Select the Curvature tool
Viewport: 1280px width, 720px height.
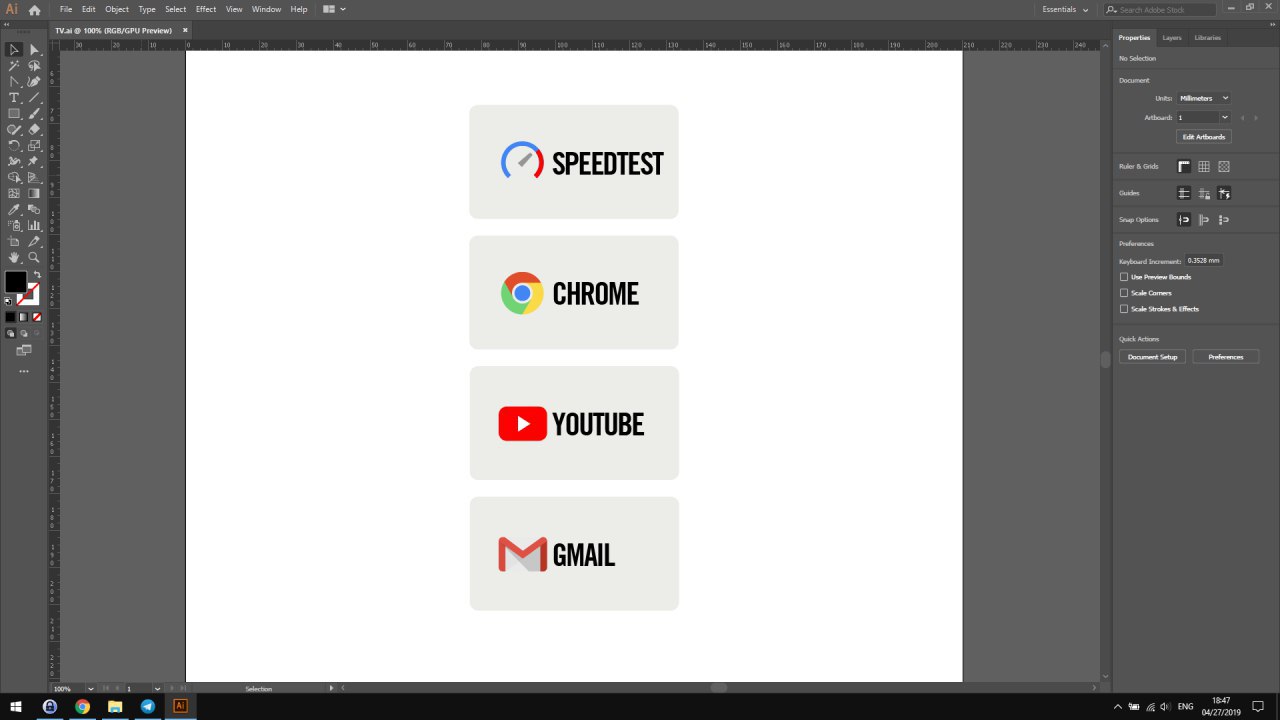pos(34,81)
